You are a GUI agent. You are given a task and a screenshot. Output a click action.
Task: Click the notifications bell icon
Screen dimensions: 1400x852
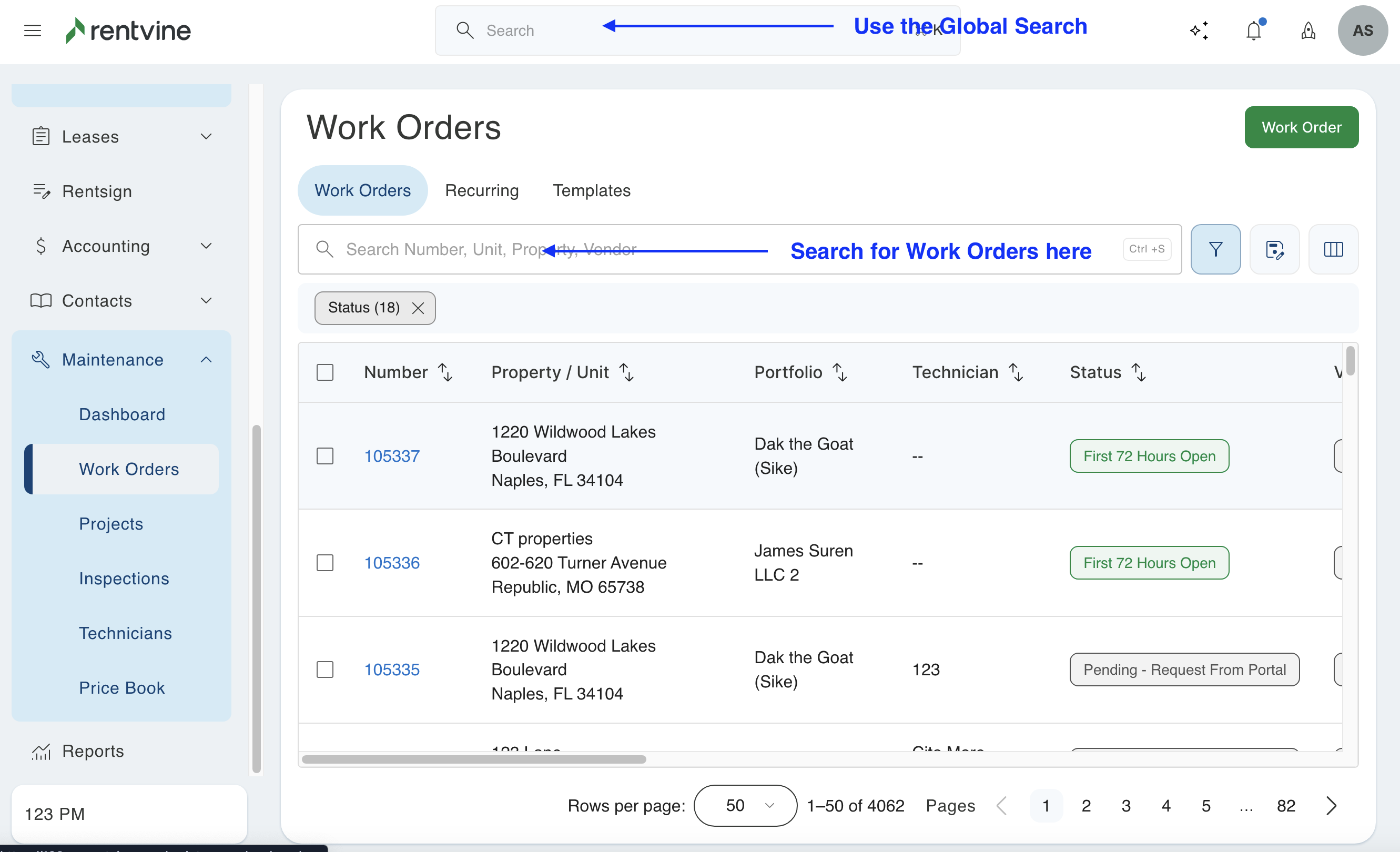[x=1253, y=31]
